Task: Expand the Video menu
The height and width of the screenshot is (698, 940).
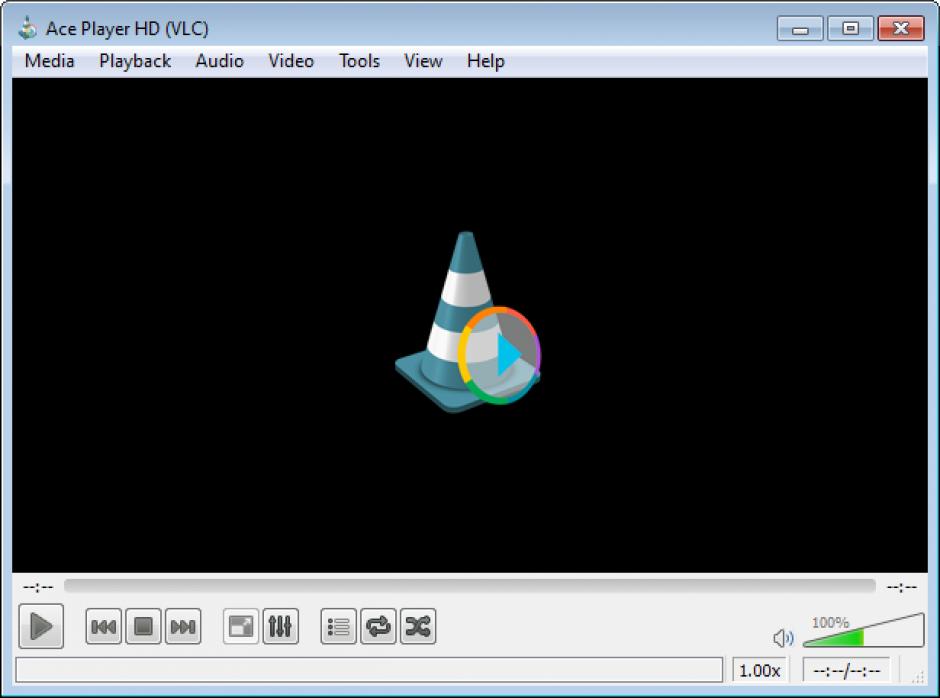Action: point(291,61)
